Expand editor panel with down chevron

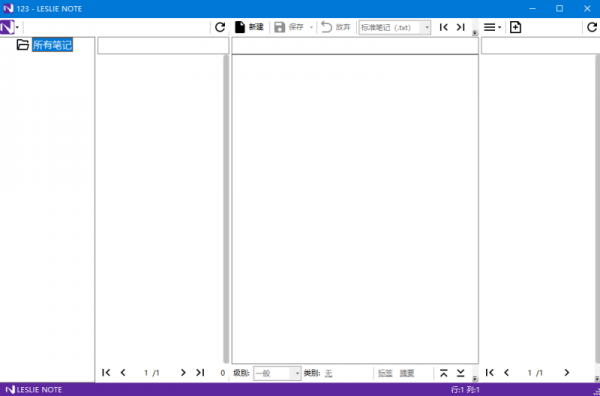tap(460, 373)
